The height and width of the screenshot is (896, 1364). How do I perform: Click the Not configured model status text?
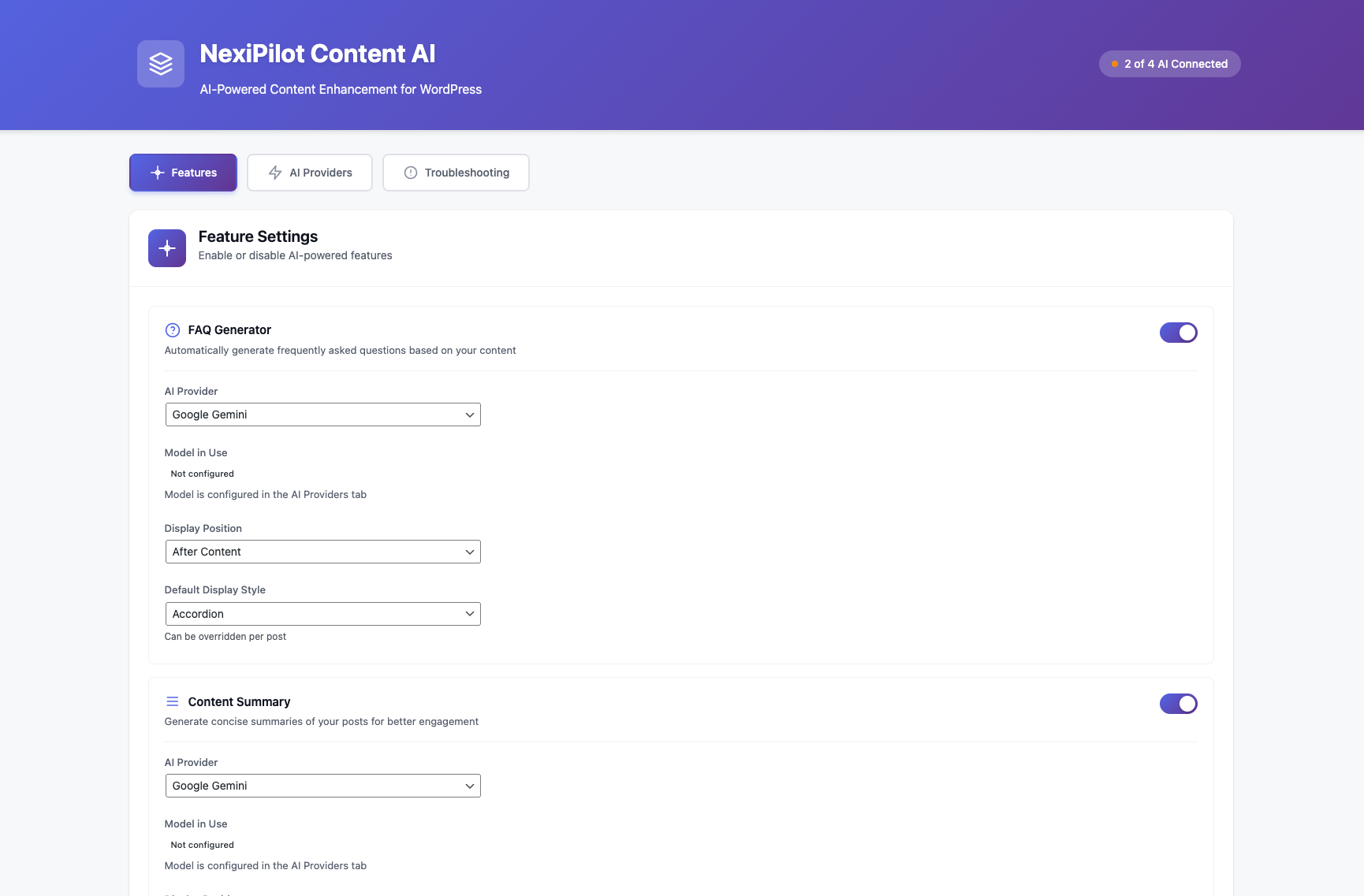click(x=202, y=473)
